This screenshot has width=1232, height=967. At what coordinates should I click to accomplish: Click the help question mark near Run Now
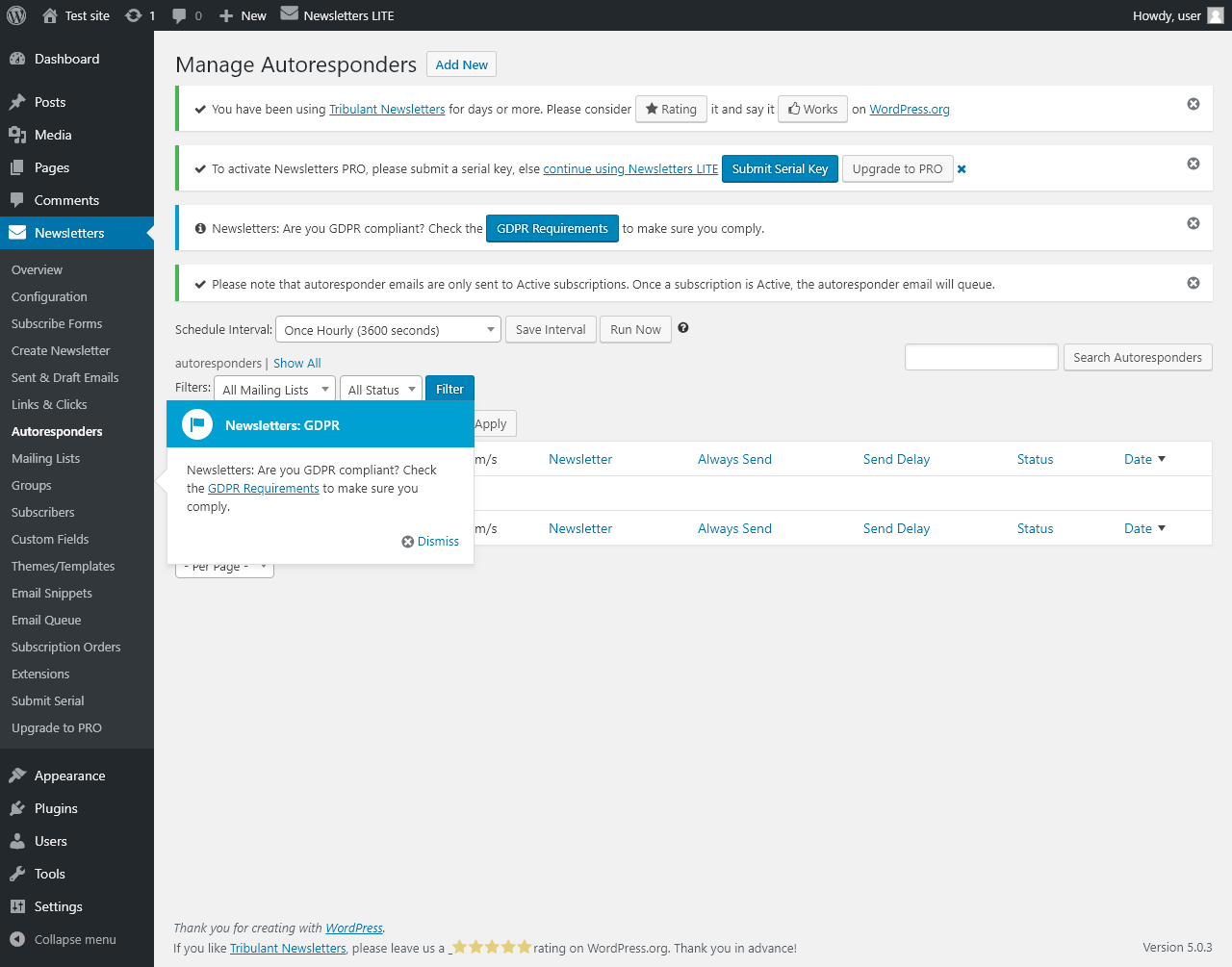(683, 328)
